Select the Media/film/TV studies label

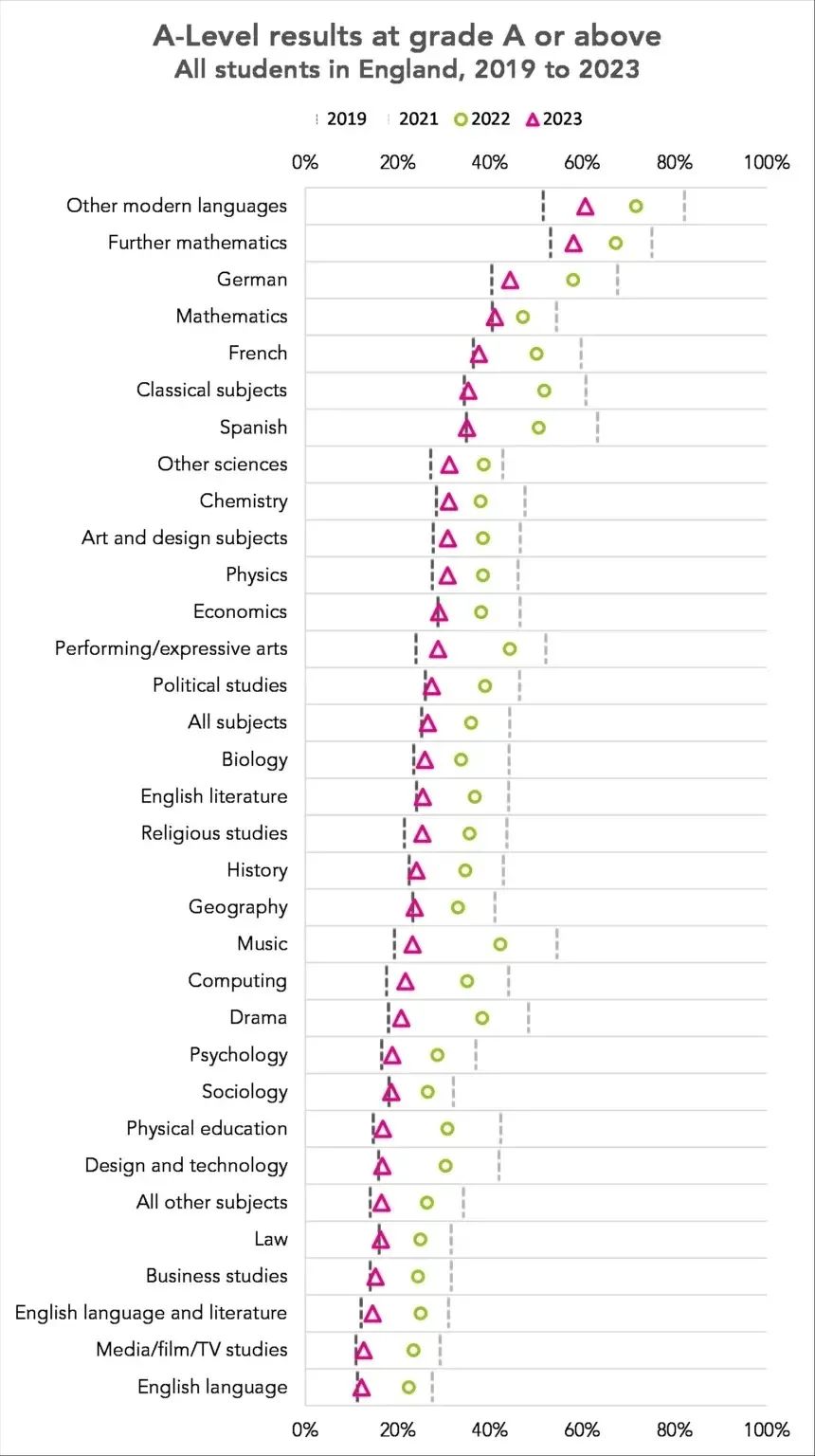click(x=191, y=1350)
